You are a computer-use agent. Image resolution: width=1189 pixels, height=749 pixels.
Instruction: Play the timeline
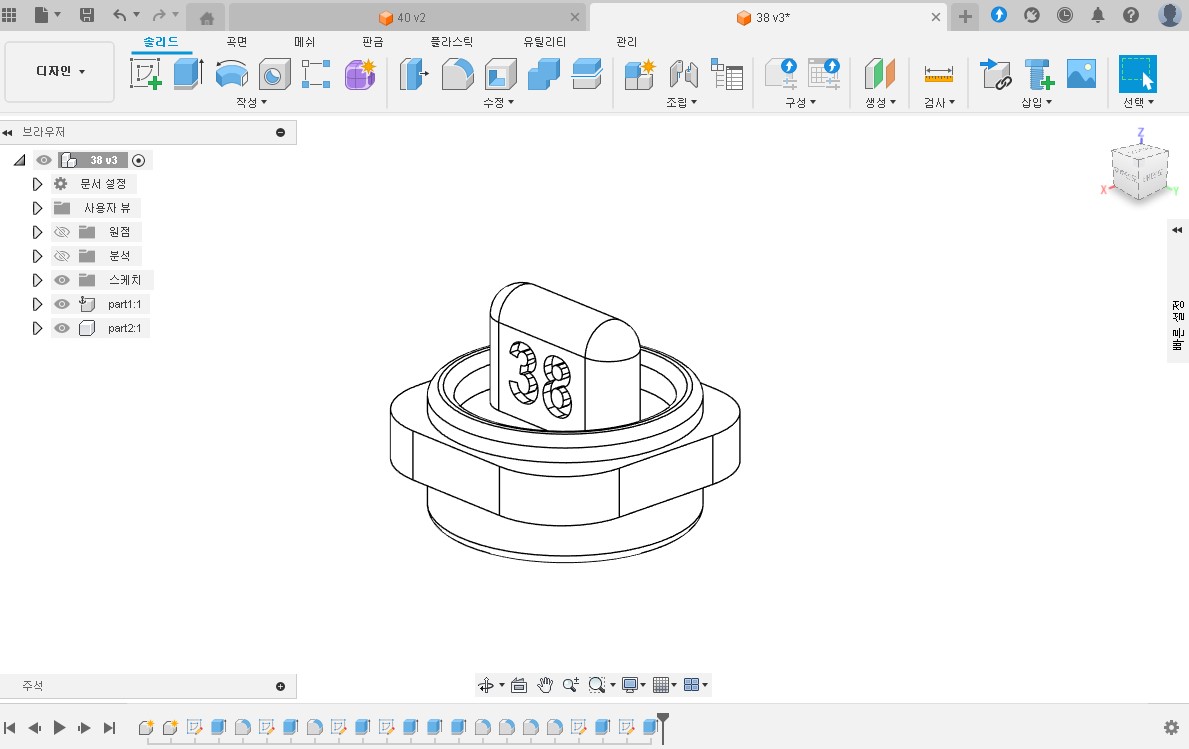(x=59, y=728)
